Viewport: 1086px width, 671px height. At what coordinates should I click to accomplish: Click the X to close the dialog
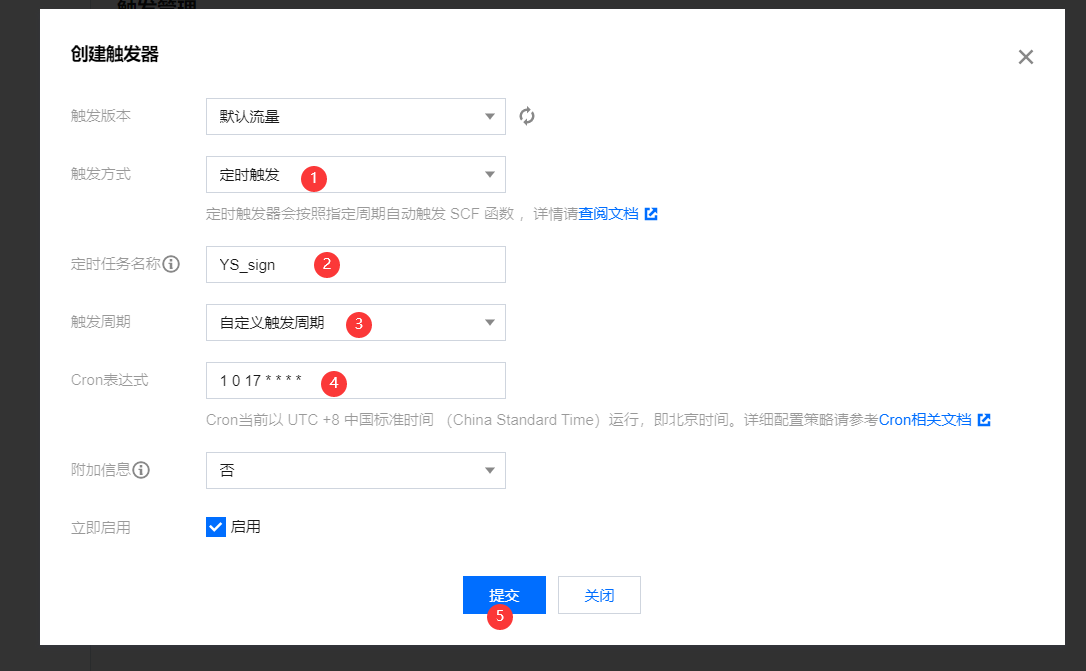point(1025,57)
